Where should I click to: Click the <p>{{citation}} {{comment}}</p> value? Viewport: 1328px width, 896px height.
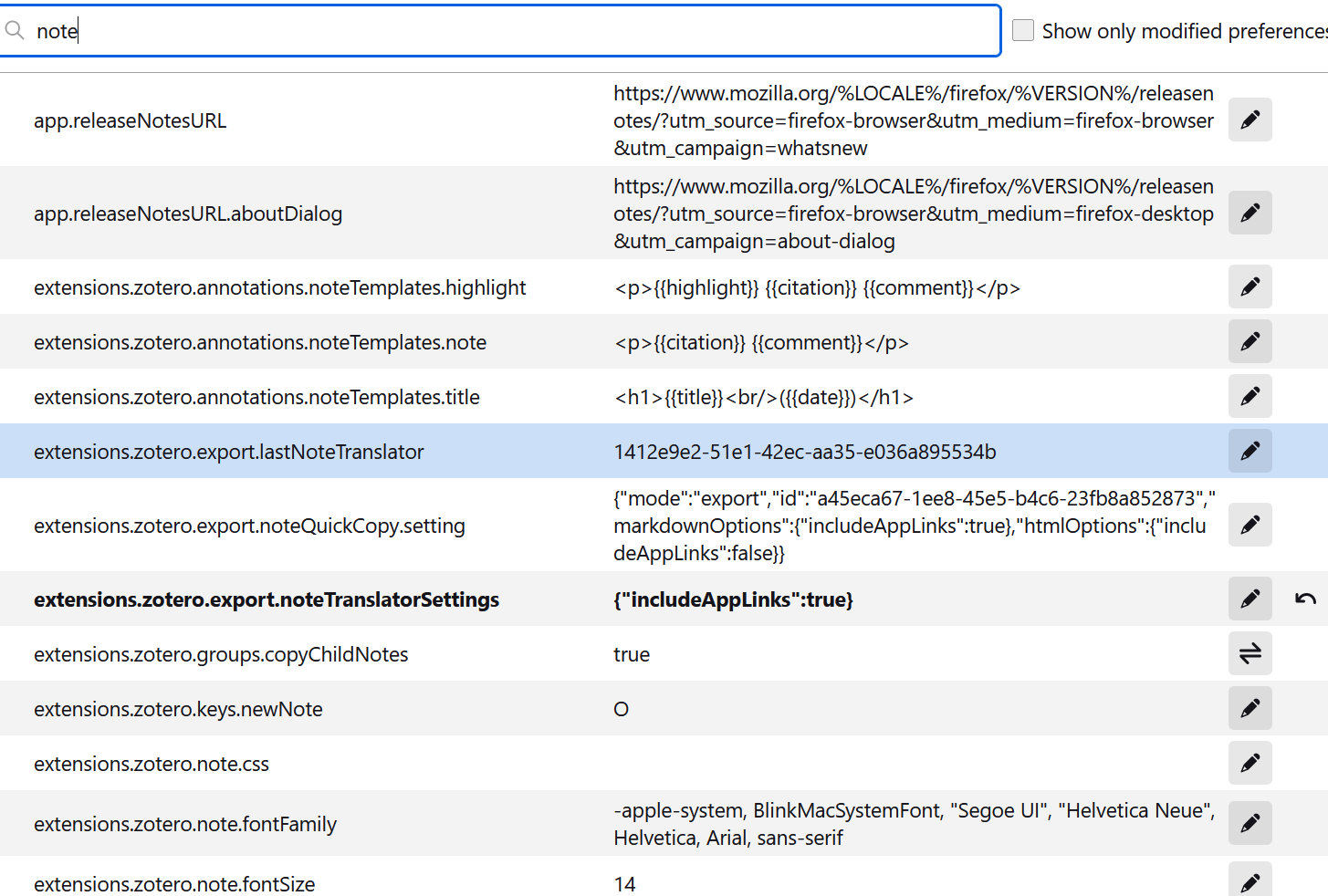pos(761,342)
